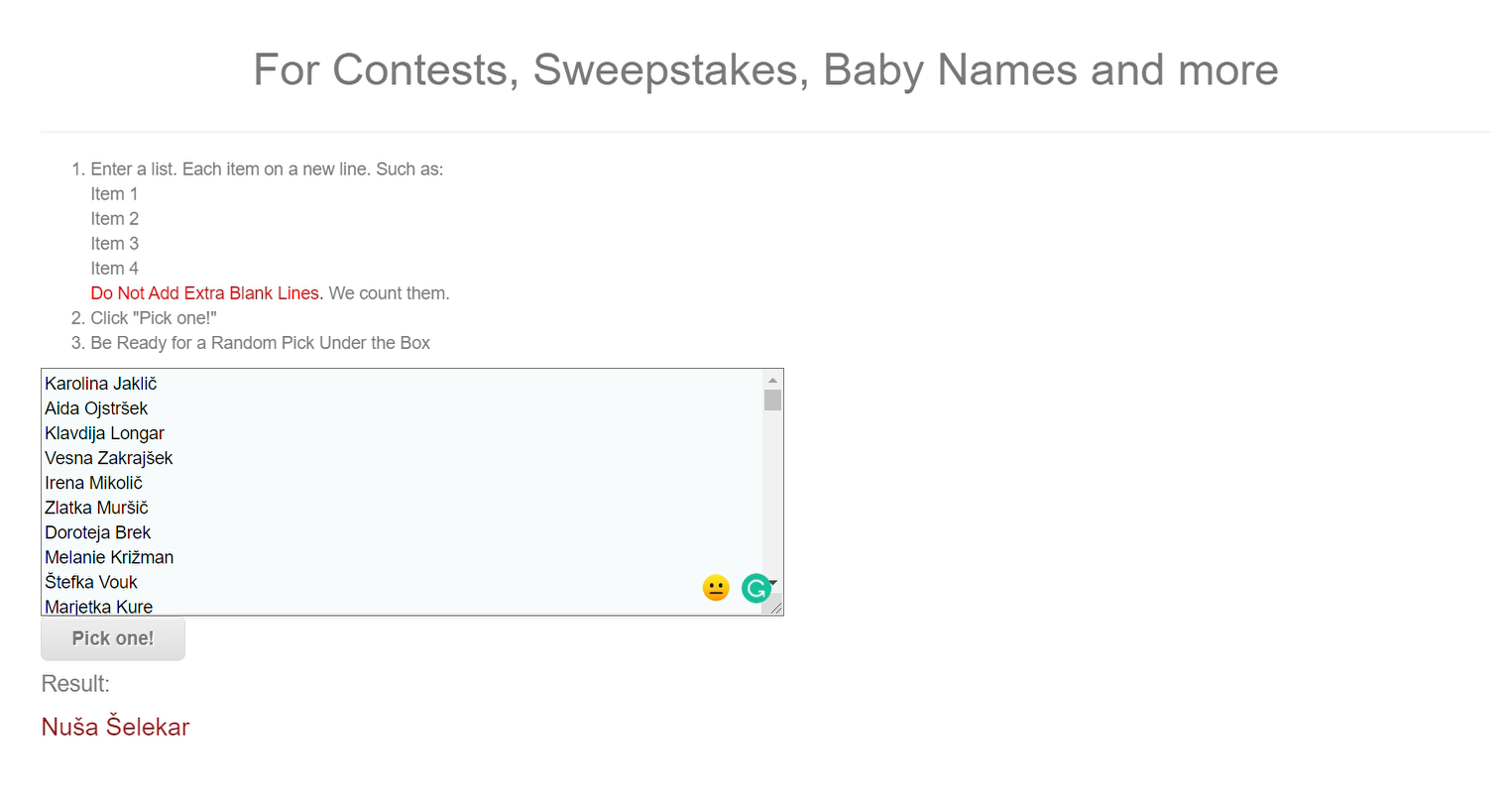
Task: Click the scrollbar up arrow in the list box
Action: 772,381
